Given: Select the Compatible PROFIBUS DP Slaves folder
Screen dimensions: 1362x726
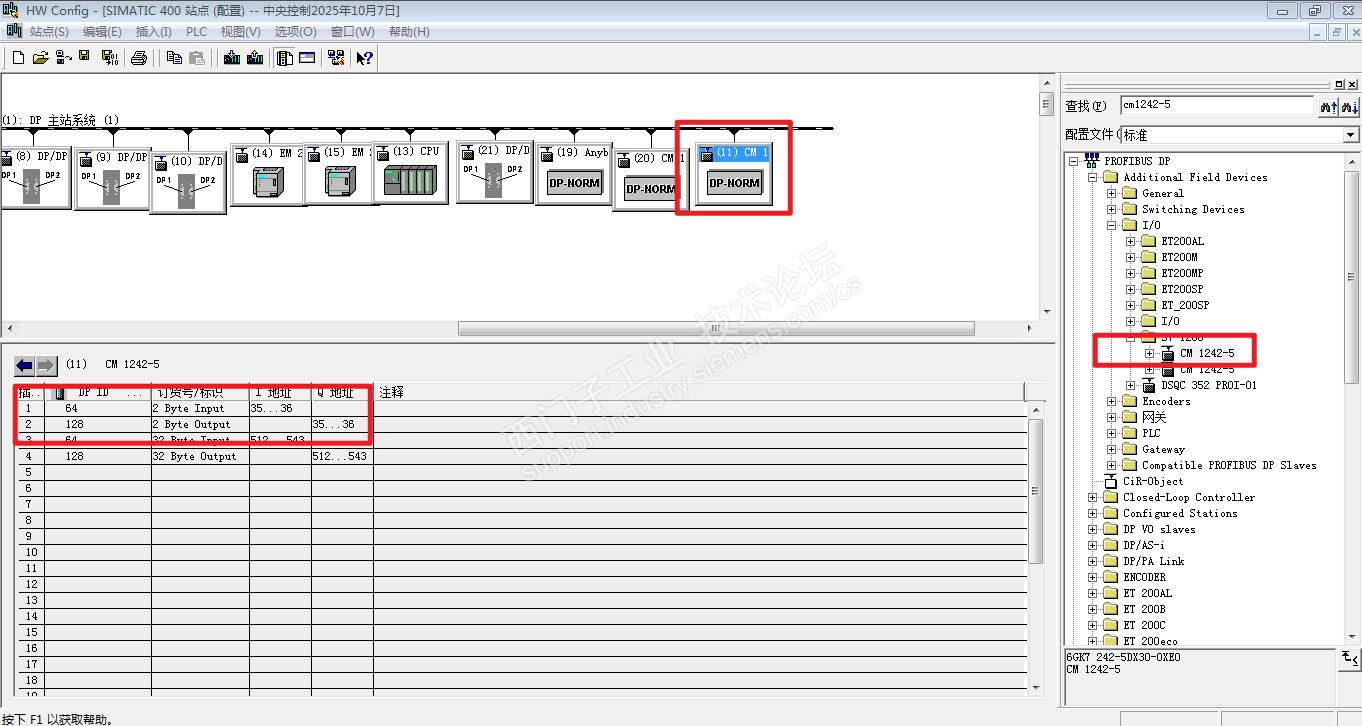Looking at the screenshot, I should pyautogui.click(x=1229, y=465).
